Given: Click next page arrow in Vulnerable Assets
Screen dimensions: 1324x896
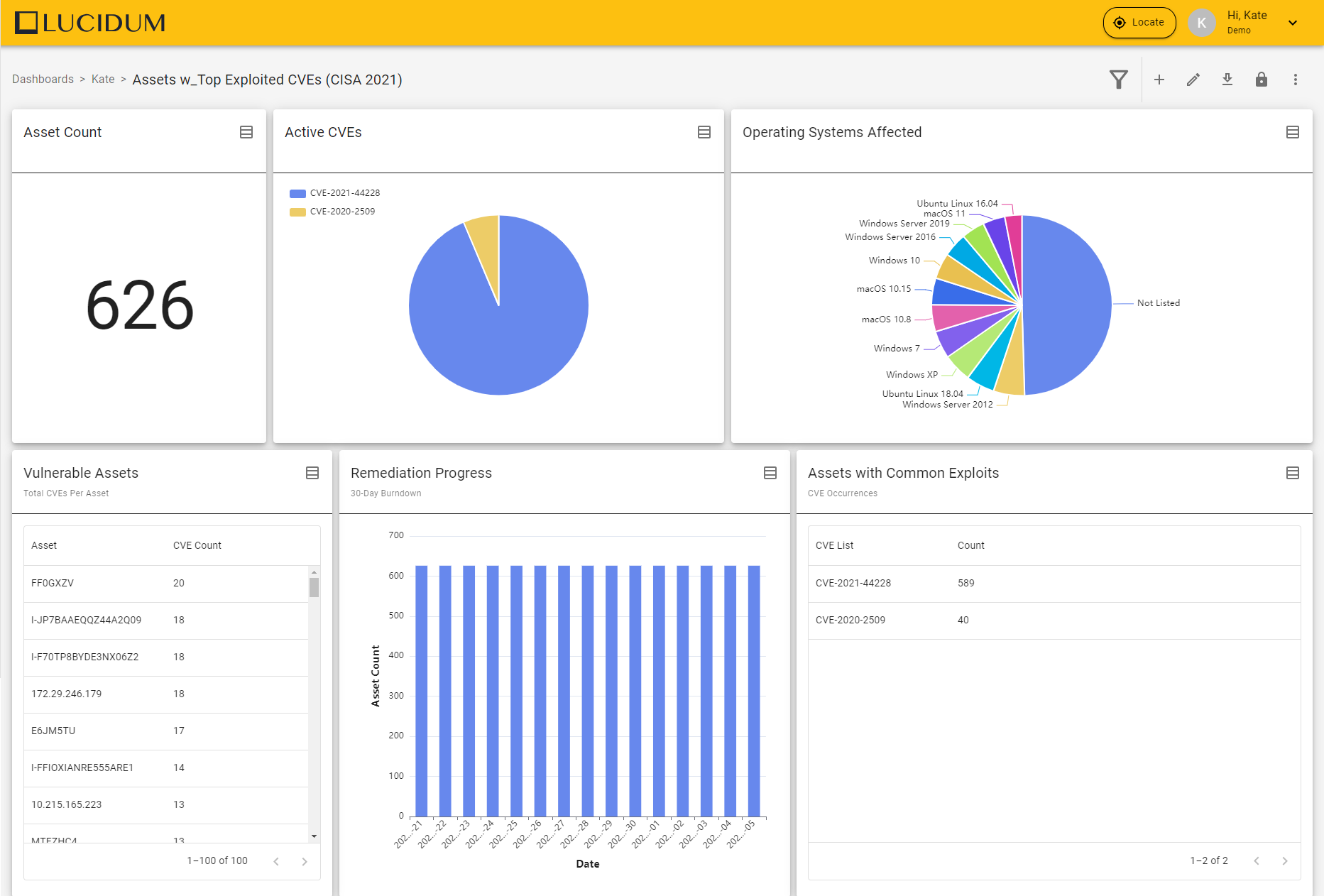Looking at the screenshot, I should tap(305, 861).
